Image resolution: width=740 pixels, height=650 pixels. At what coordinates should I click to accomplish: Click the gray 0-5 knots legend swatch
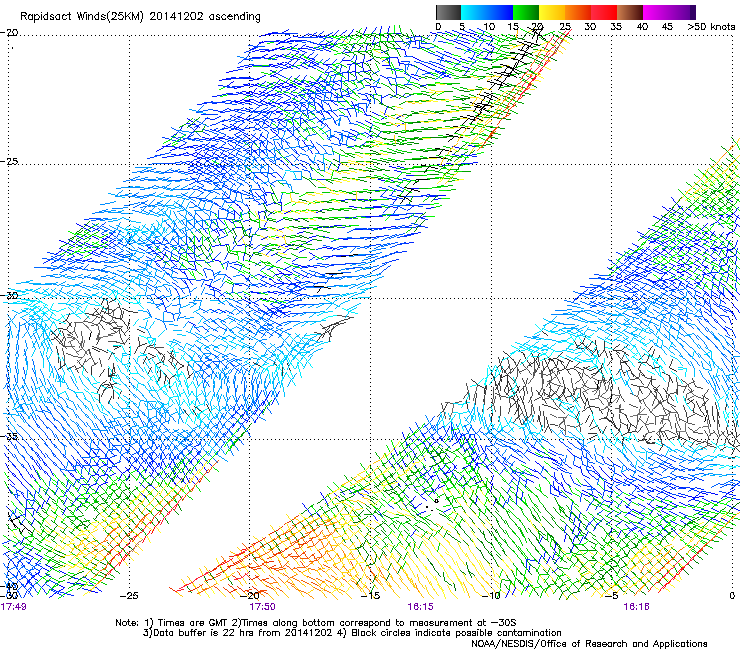coord(448,12)
